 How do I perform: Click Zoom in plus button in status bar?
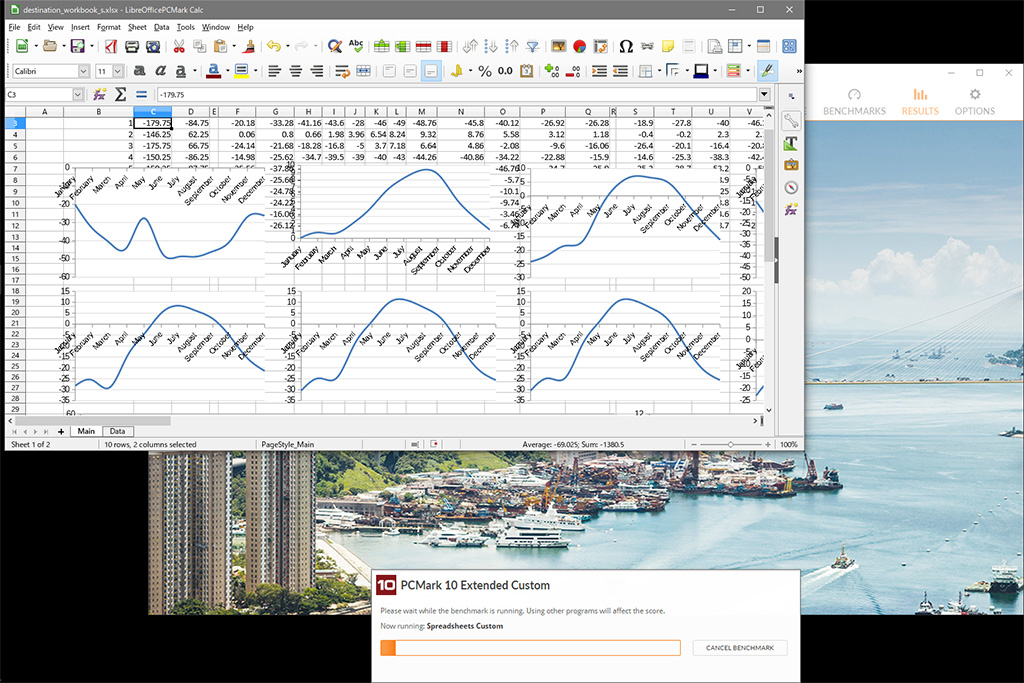(x=768, y=445)
